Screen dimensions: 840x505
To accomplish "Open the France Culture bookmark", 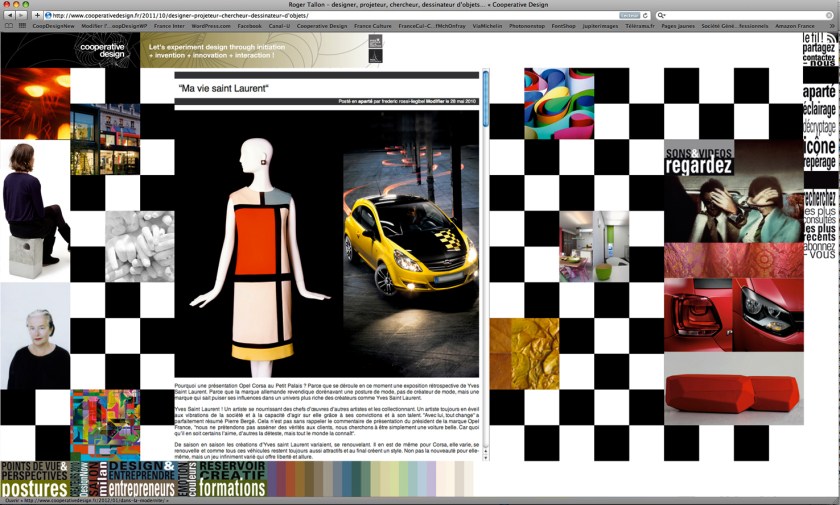I will tap(372, 26).
